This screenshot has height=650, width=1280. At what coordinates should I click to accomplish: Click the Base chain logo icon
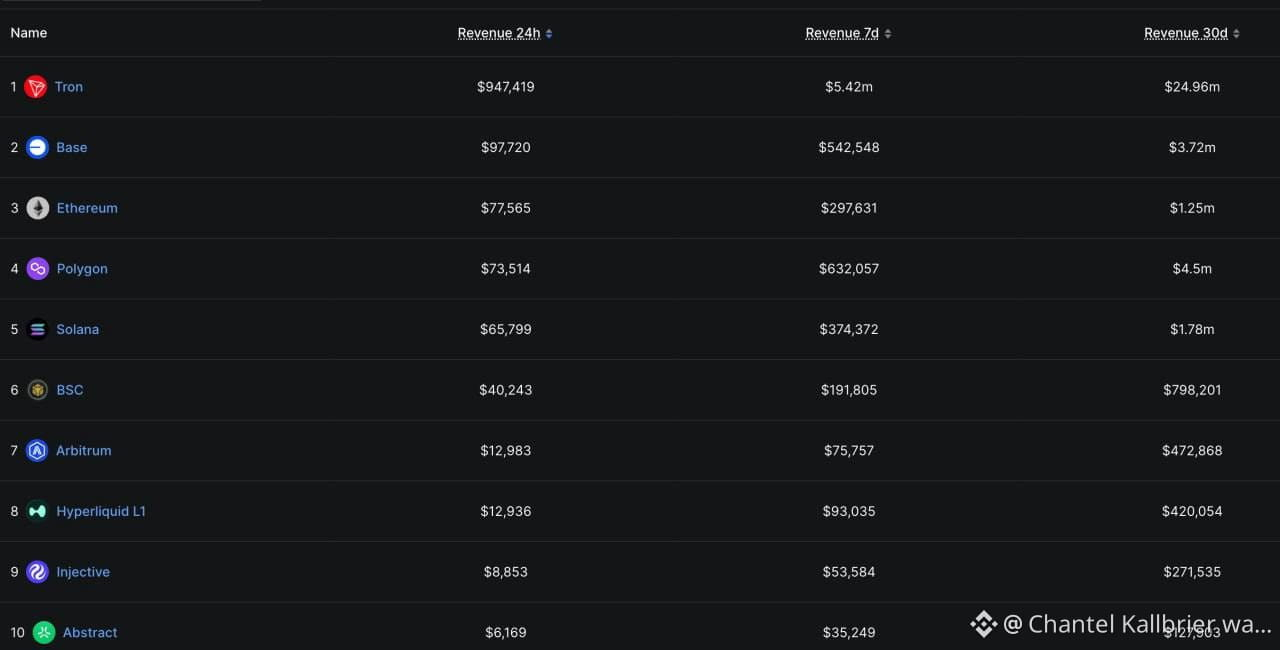[37, 148]
